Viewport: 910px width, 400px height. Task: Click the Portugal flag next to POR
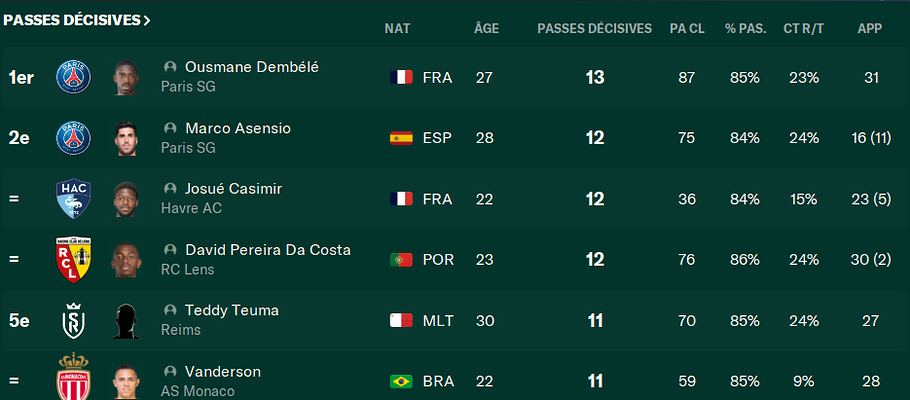point(401,260)
